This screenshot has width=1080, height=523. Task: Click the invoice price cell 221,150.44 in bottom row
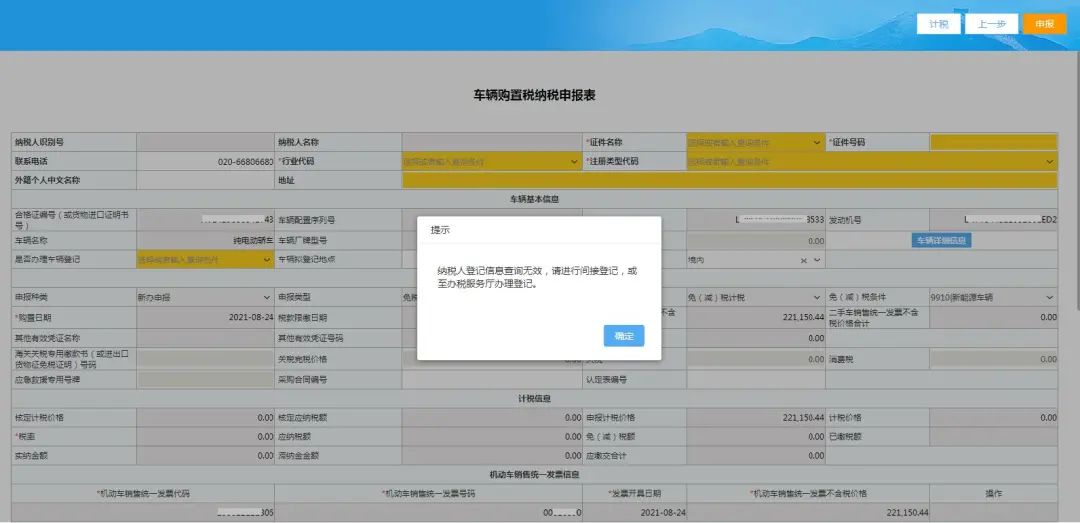pos(808,513)
